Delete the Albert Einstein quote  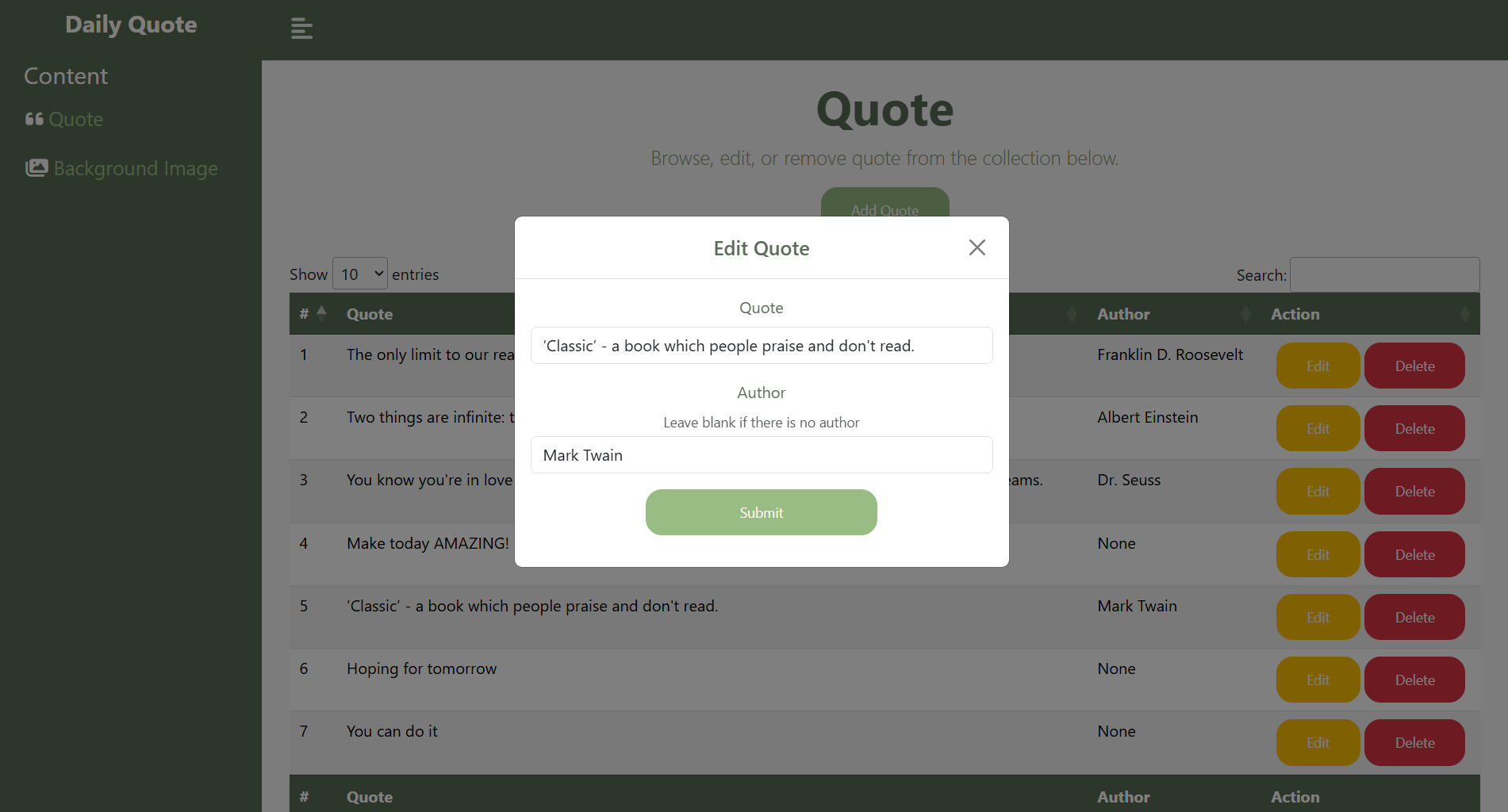point(1414,429)
